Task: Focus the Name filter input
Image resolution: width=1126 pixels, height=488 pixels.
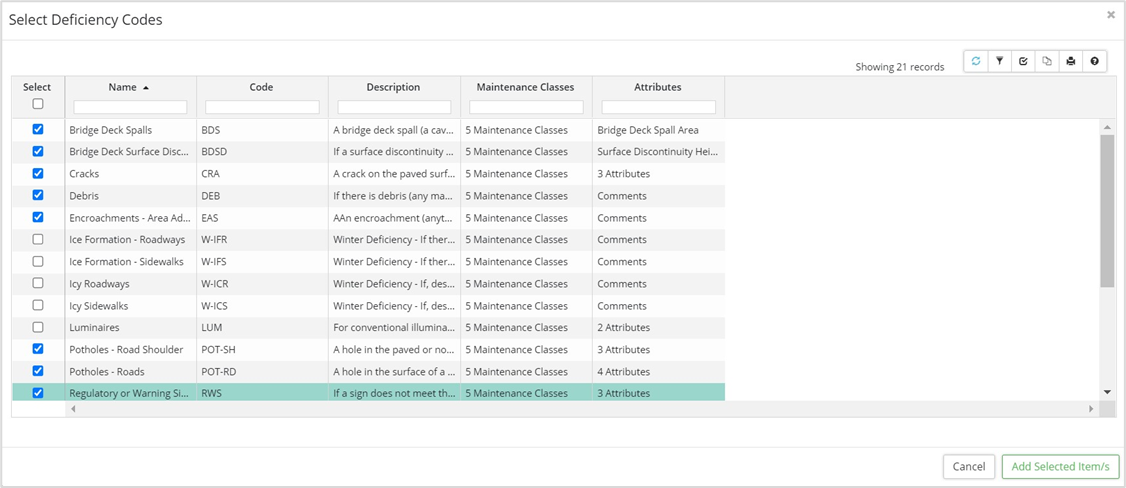Action: [x=131, y=107]
